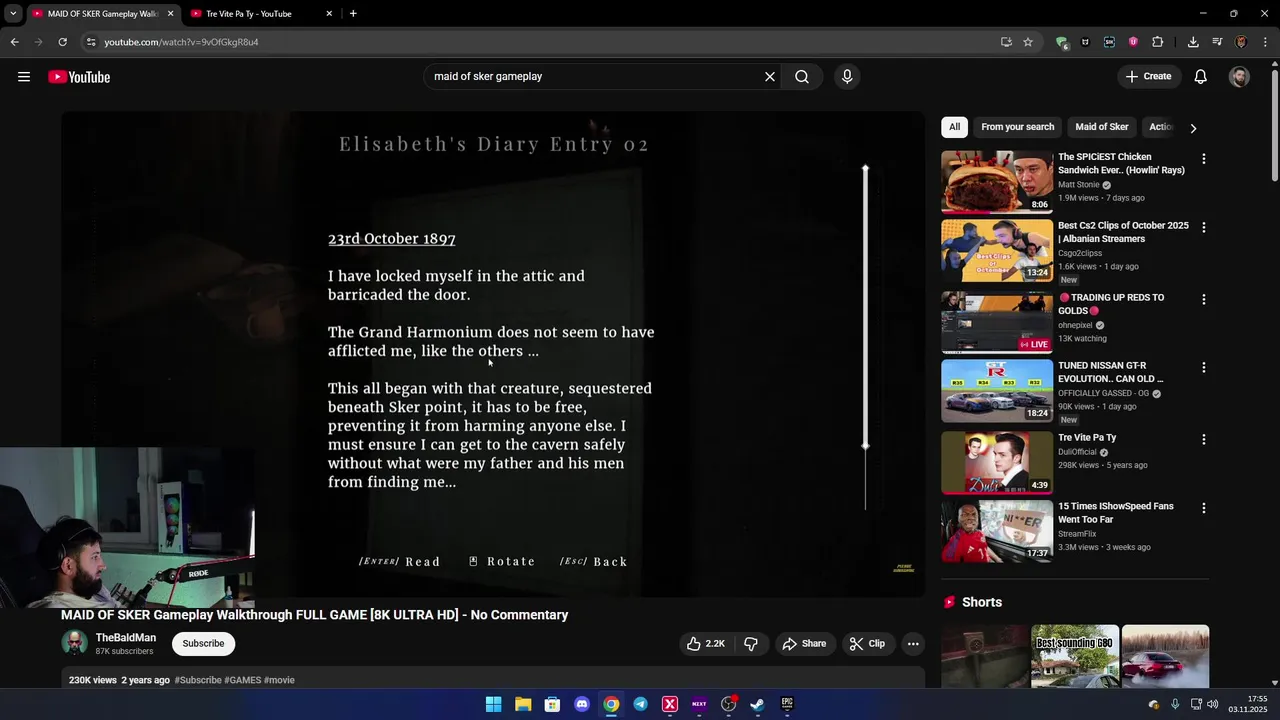Bookmark this page with the star
The image size is (1280, 720).
pyautogui.click(x=1028, y=42)
